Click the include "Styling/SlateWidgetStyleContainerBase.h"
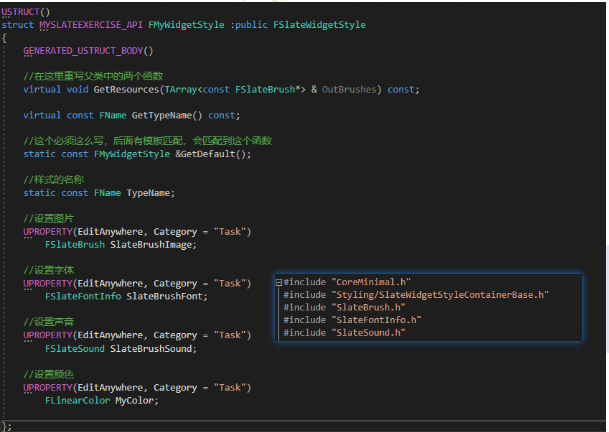Viewport: 609px width, 432px height. [416, 295]
